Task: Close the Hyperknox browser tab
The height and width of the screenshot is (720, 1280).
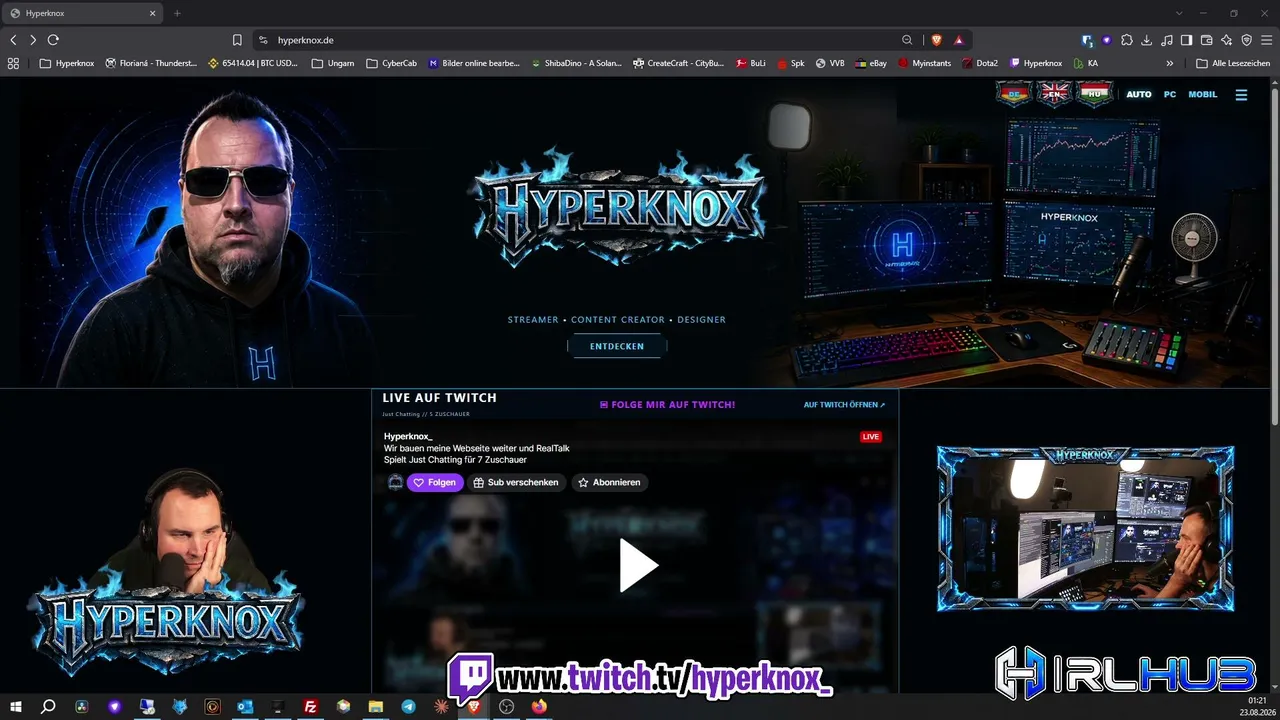Action: (x=153, y=13)
